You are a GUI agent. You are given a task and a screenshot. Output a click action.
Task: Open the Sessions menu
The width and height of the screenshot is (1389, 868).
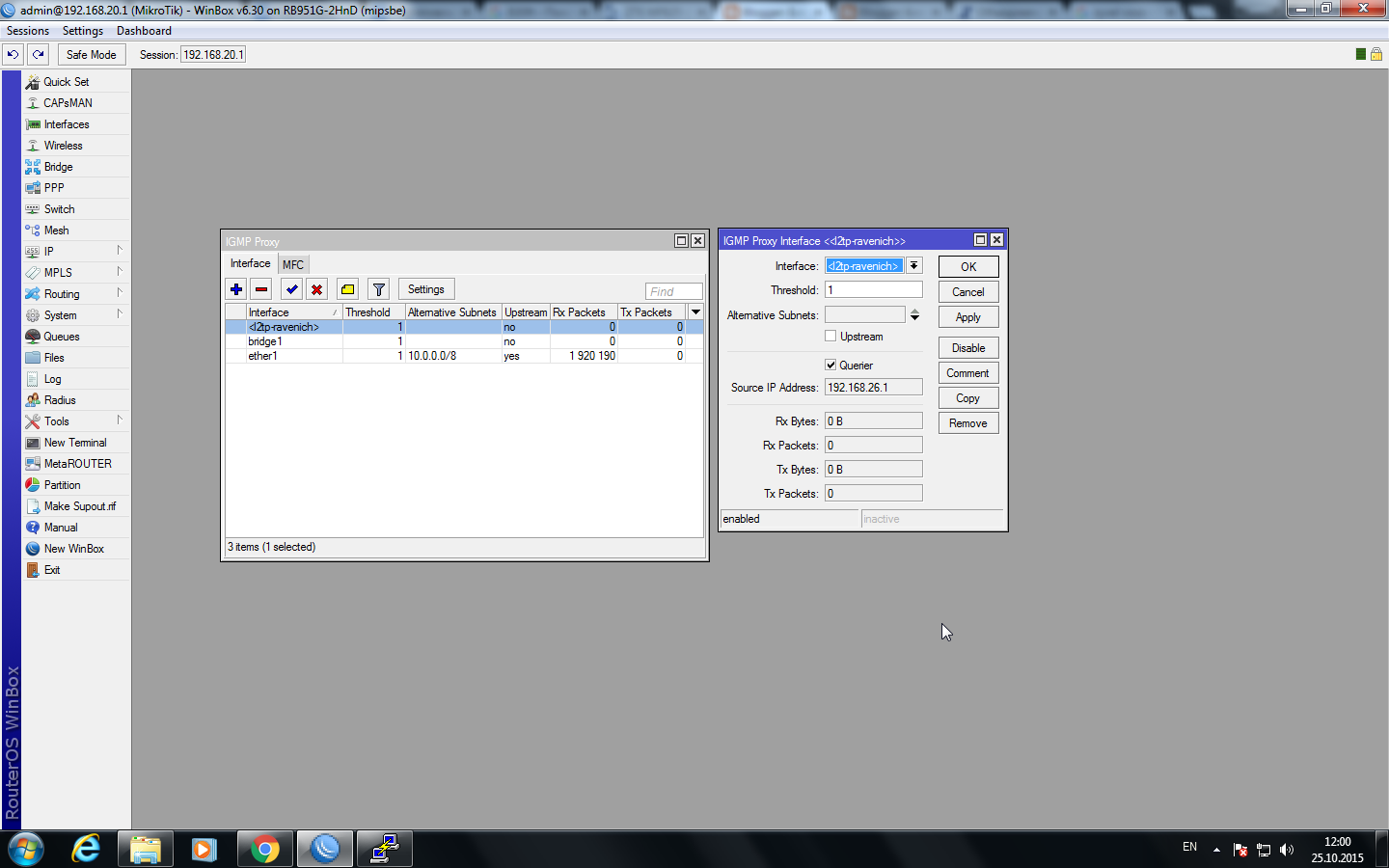click(x=28, y=31)
